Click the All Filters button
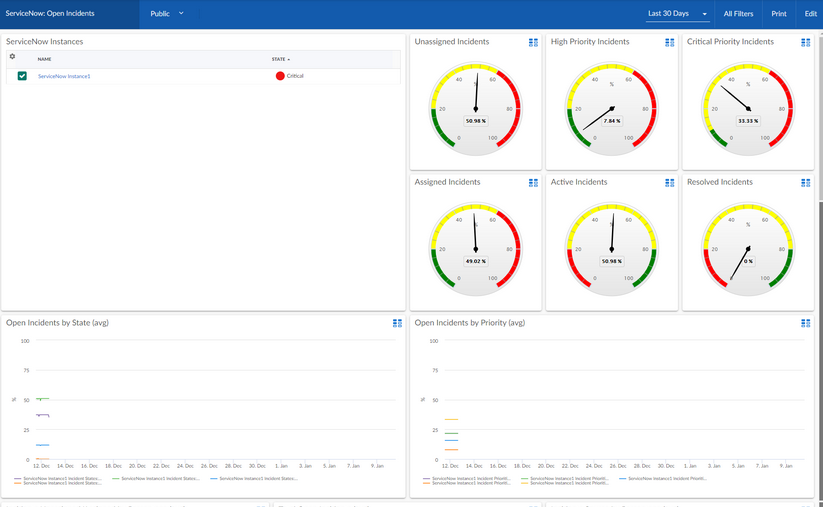The width and height of the screenshot is (823, 507). [738, 14]
